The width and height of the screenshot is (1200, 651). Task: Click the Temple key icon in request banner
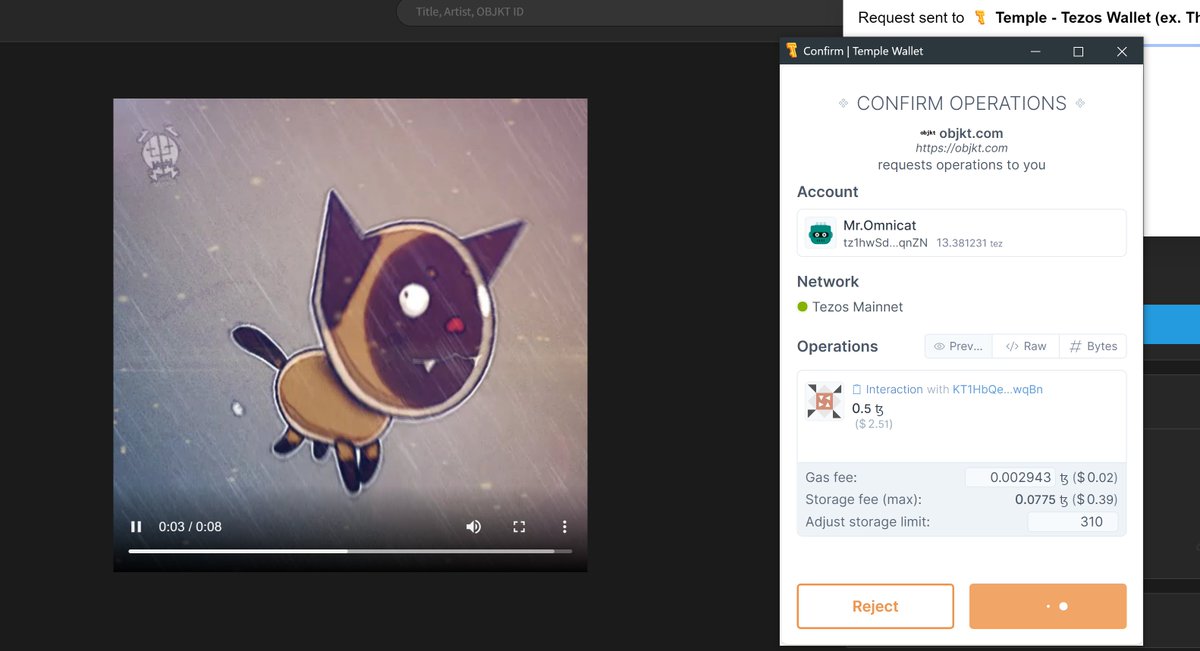tap(980, 17)
